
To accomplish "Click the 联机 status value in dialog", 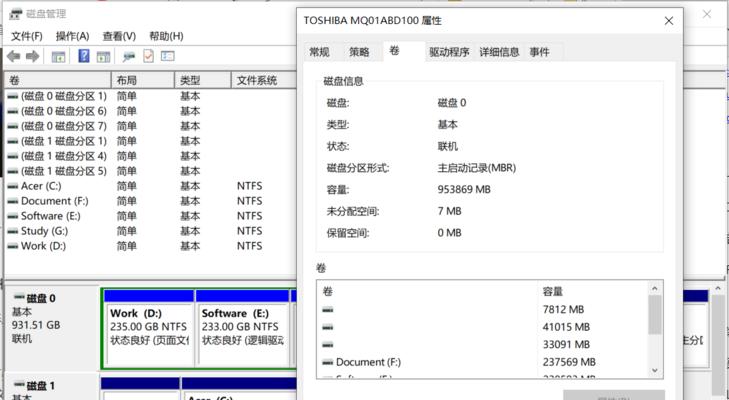I will (448, 147).
